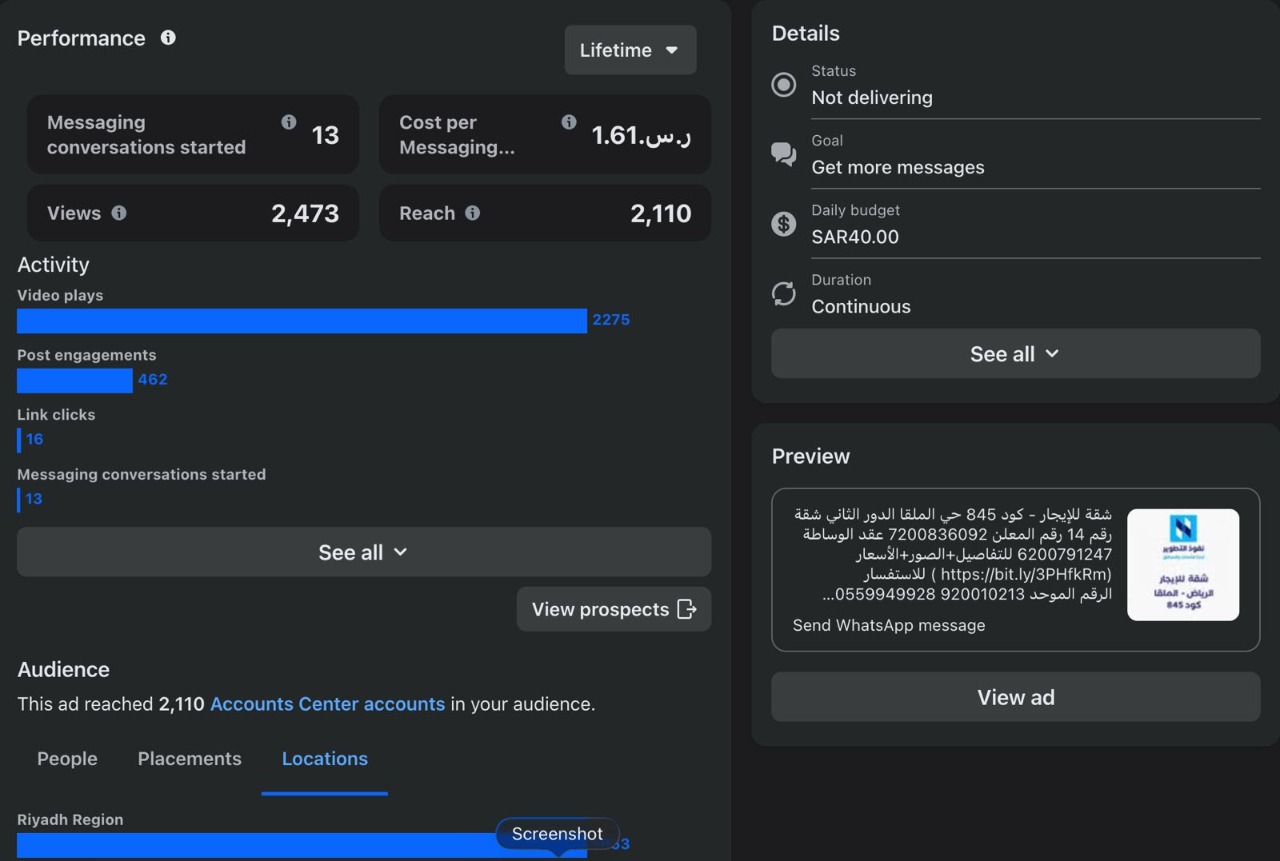
Task: Click the info icon next to Performance
Action: [168, 38]
